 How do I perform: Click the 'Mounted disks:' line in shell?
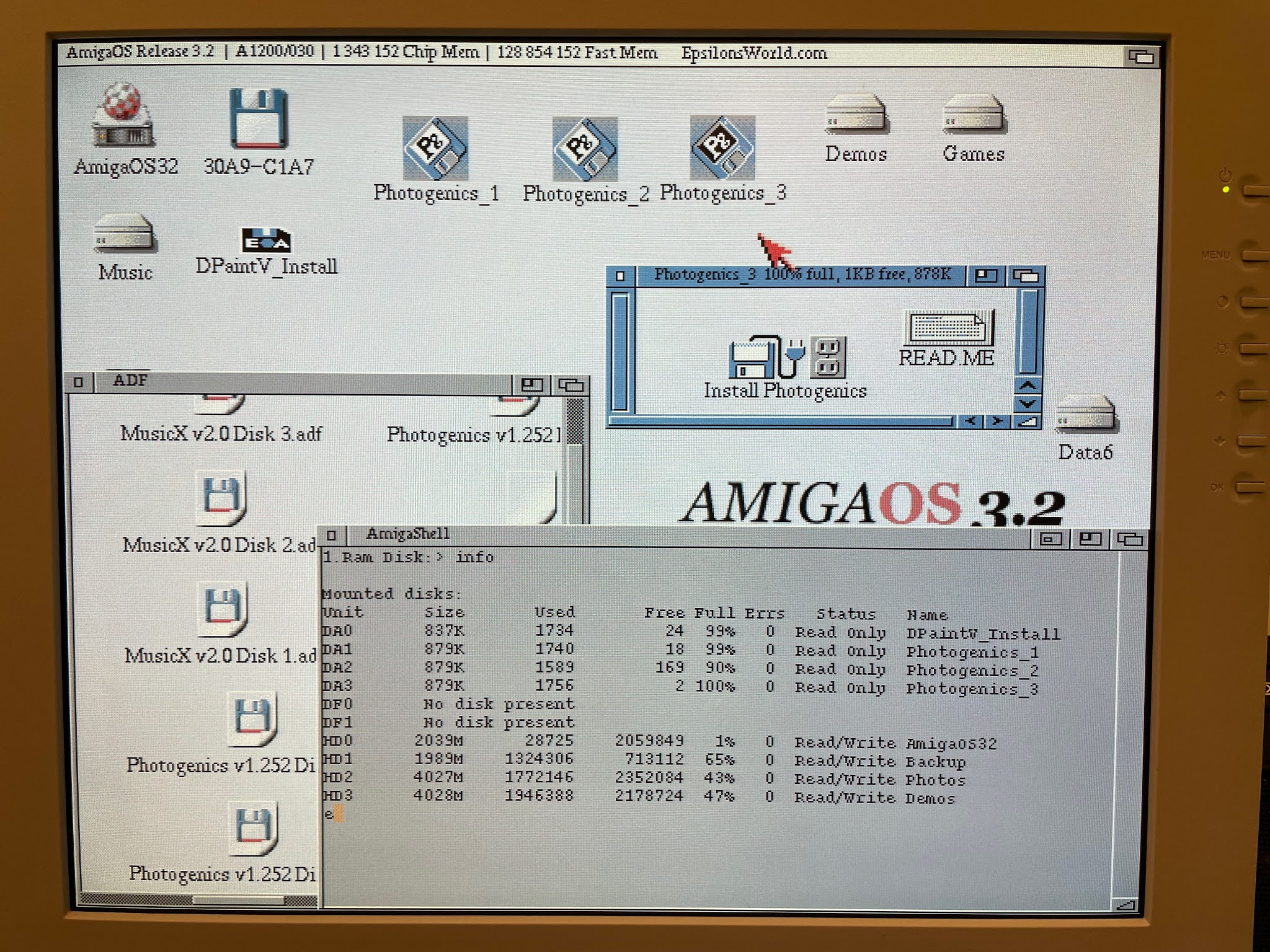pyautogui.click(x=392, y=594)
